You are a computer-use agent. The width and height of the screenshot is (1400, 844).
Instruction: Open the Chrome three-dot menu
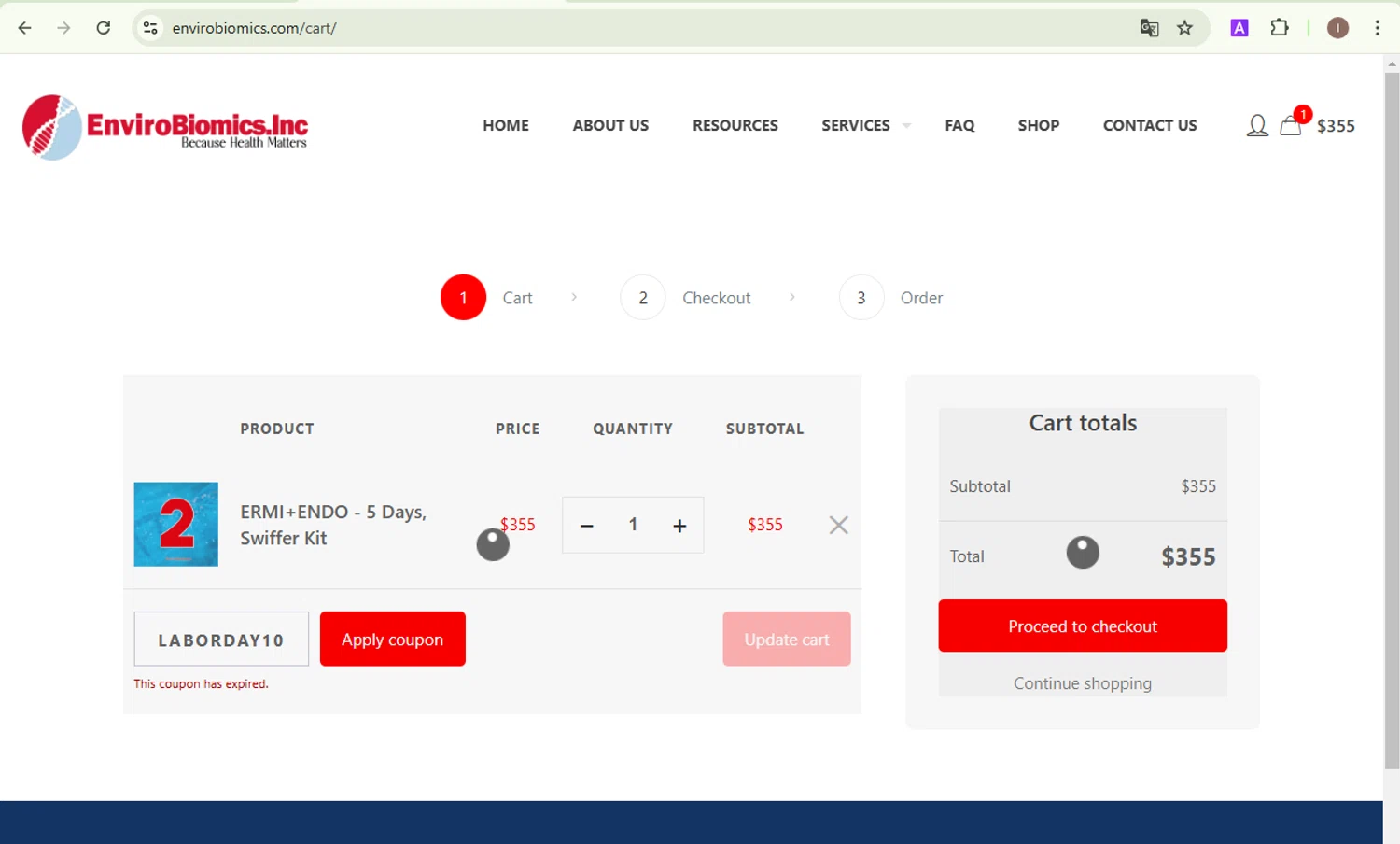[x=1378, y=28]
